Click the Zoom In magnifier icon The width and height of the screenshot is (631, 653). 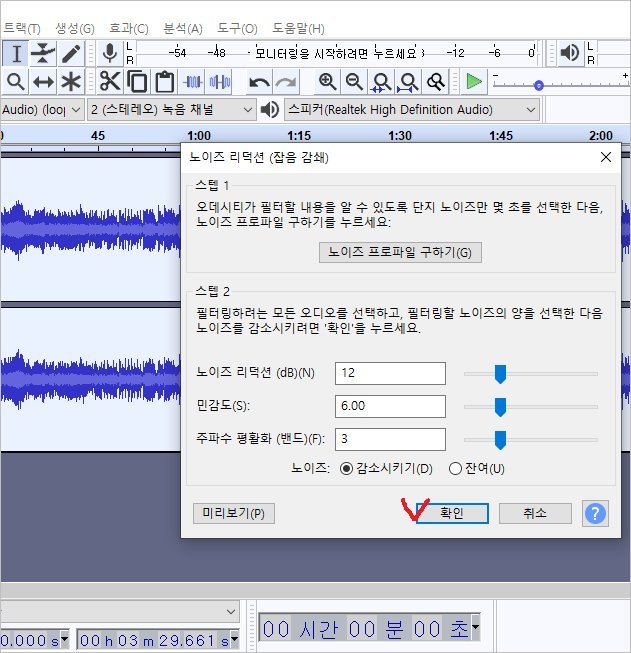point(327,82)
